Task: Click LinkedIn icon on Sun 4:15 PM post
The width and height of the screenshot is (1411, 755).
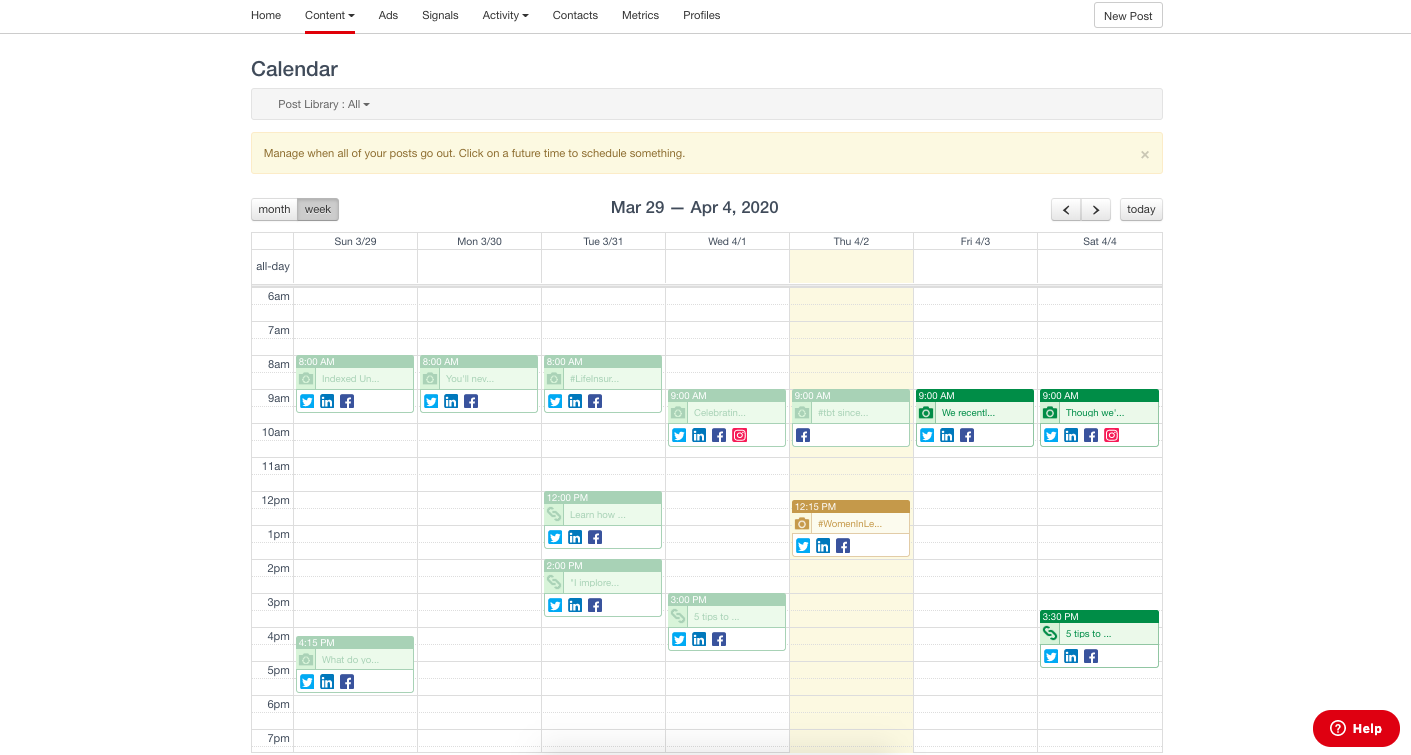Action: [327, 682]
